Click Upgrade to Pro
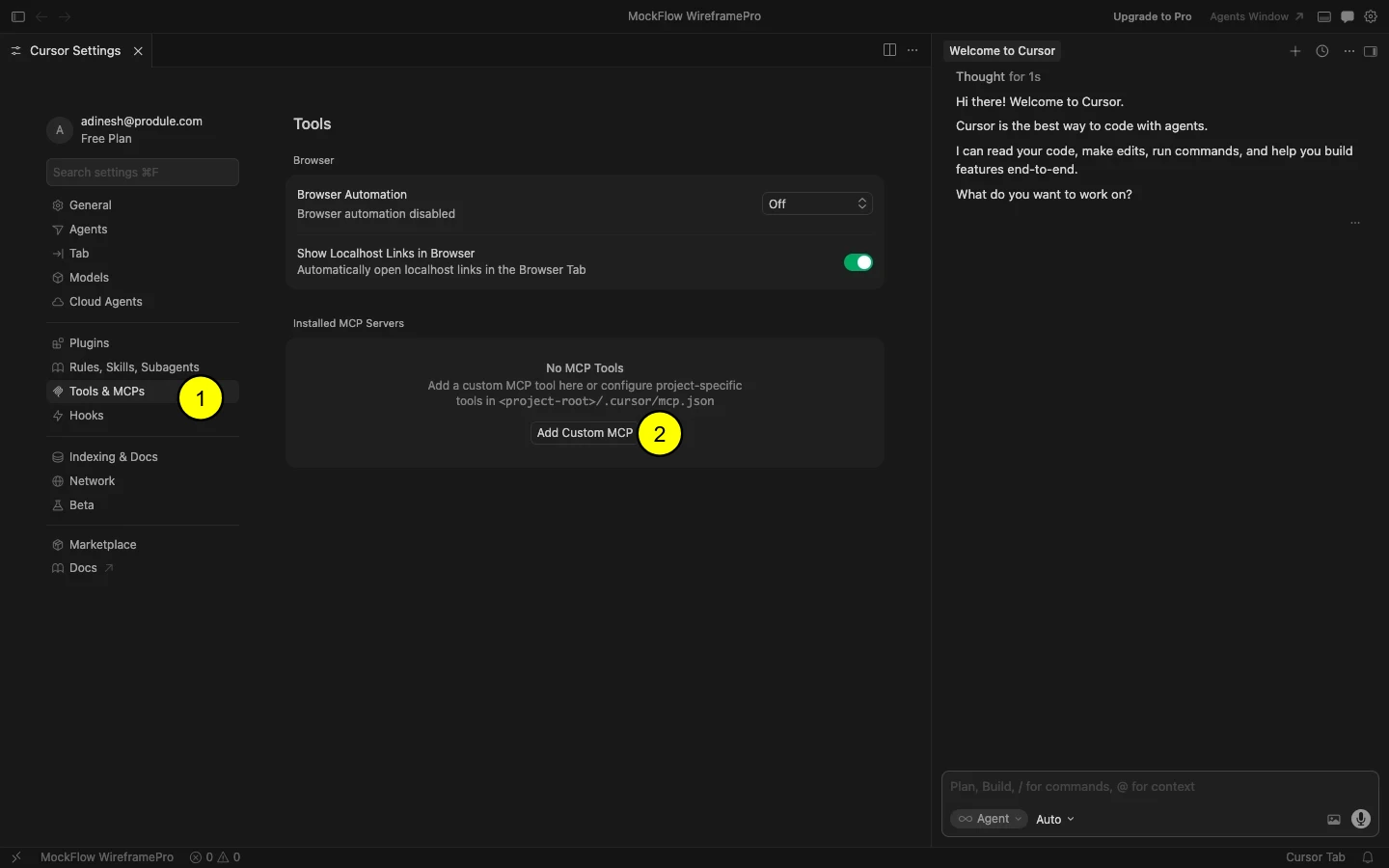The image size is (1389, 868). [1152, 16]
